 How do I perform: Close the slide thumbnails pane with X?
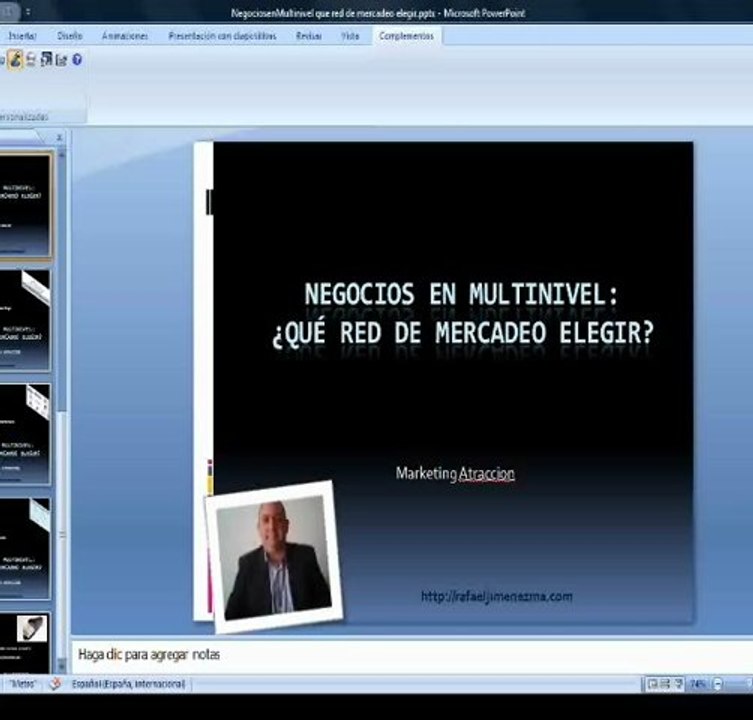59,138
